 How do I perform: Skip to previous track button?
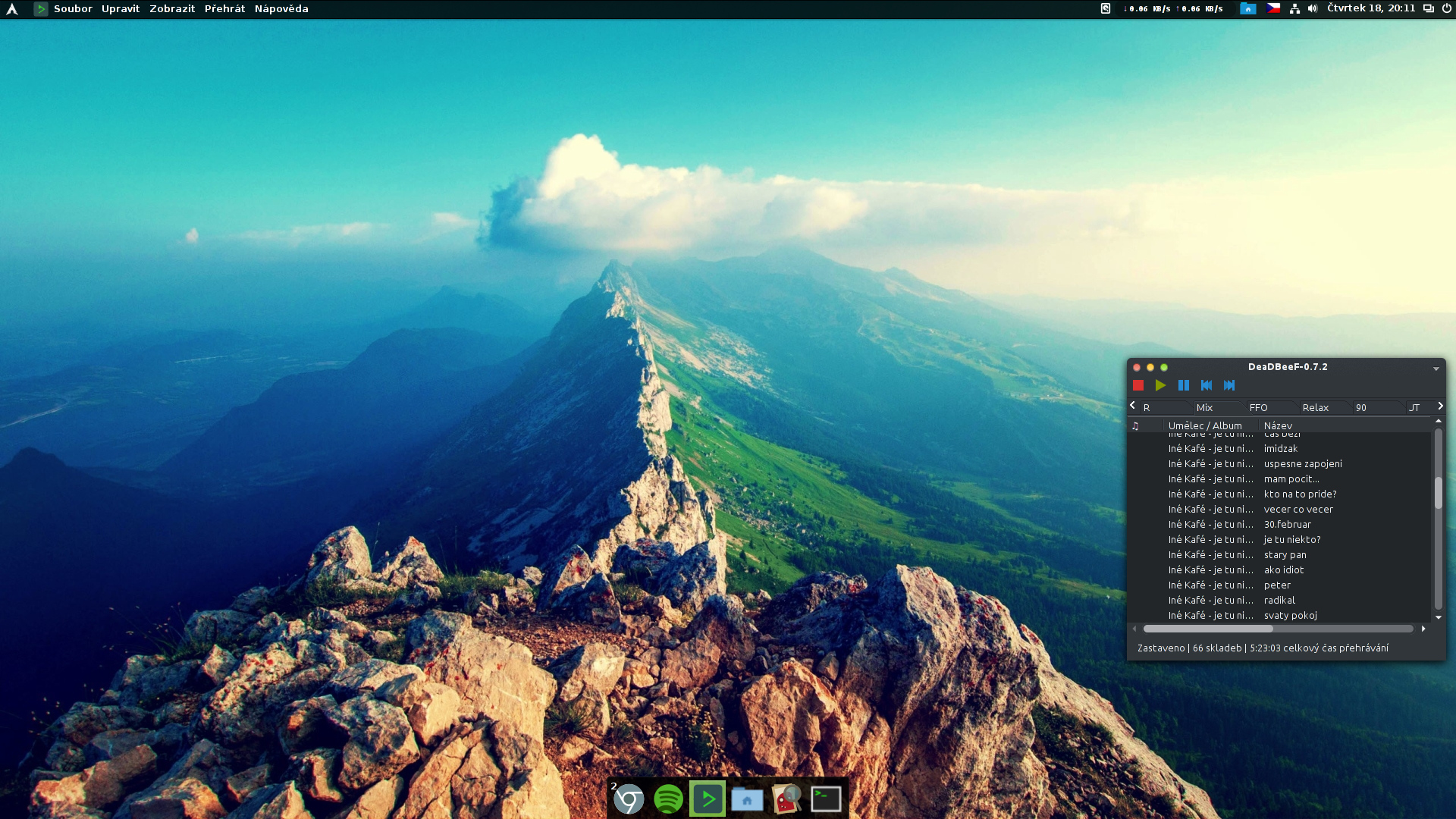coord(1206,385)
